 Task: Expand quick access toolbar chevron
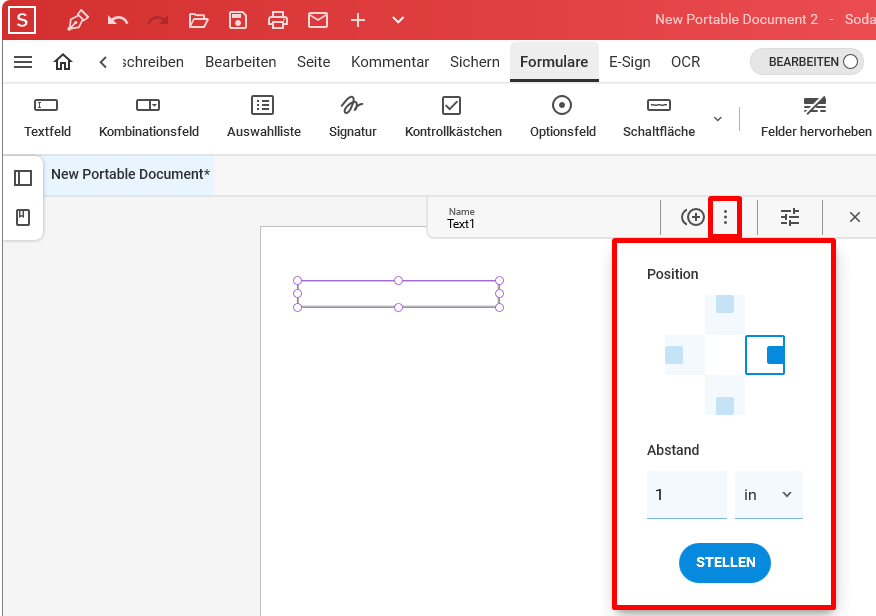tap(398, 21)
